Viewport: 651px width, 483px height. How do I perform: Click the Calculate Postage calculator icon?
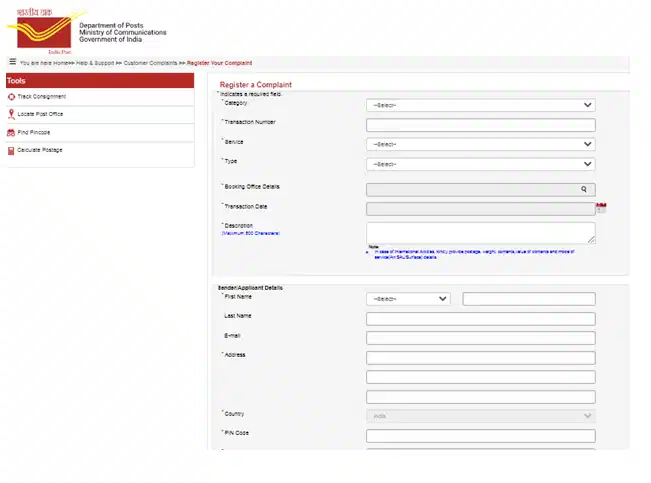[11, 151]
